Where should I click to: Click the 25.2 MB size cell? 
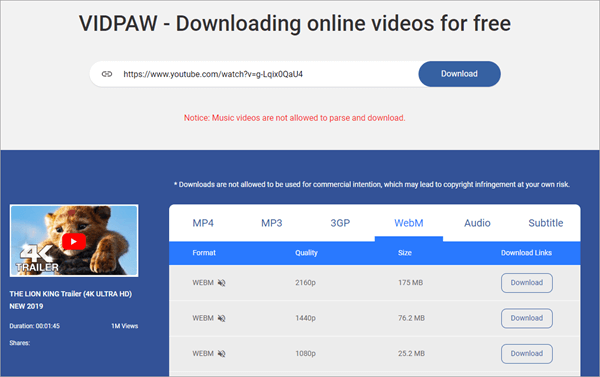point(411,354)
